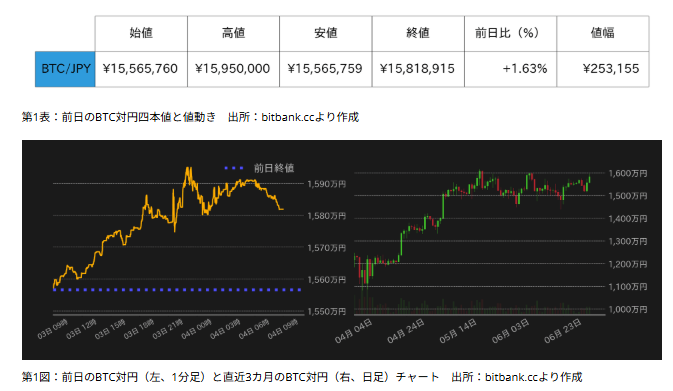Viewport: 673px width, 391px height.
Task: Click the blue BTC/JPY row header cell
Action: coord(65,69)
